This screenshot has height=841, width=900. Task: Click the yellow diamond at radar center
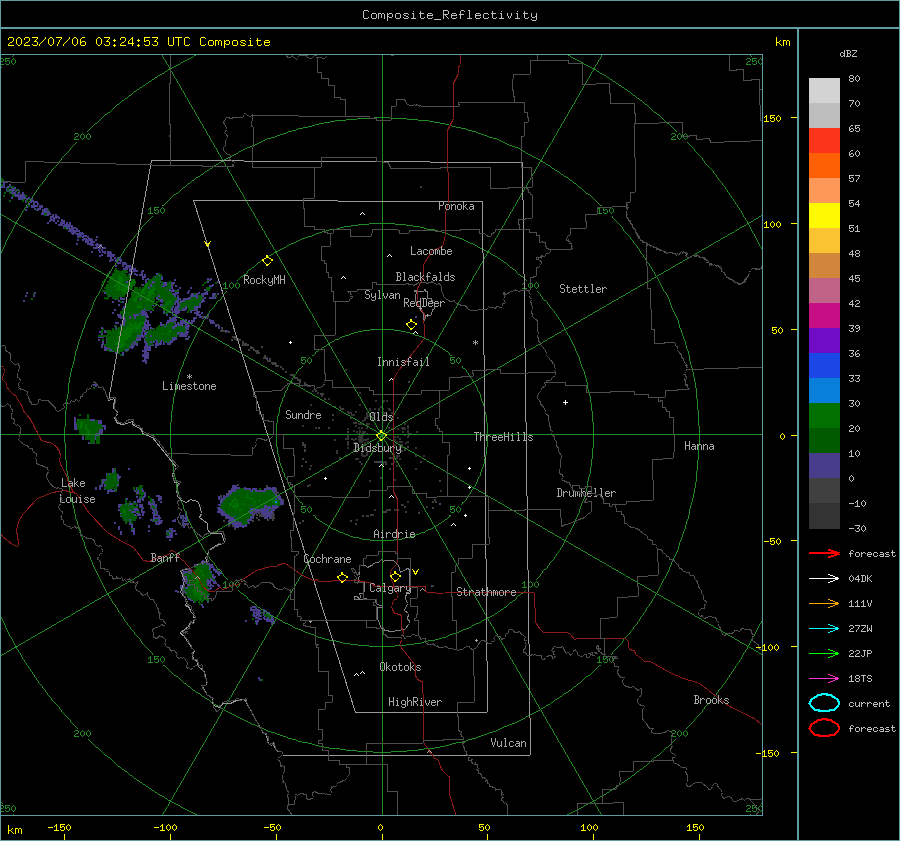coord(381,436)
